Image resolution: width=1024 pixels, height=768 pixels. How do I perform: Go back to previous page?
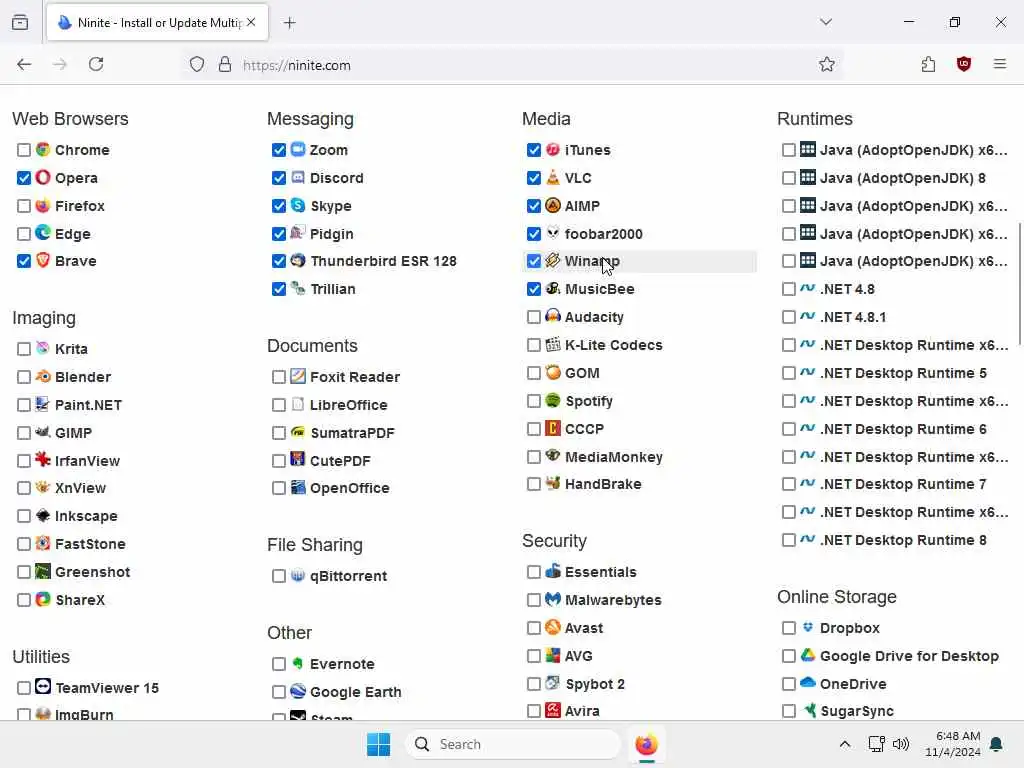(24, 64)
